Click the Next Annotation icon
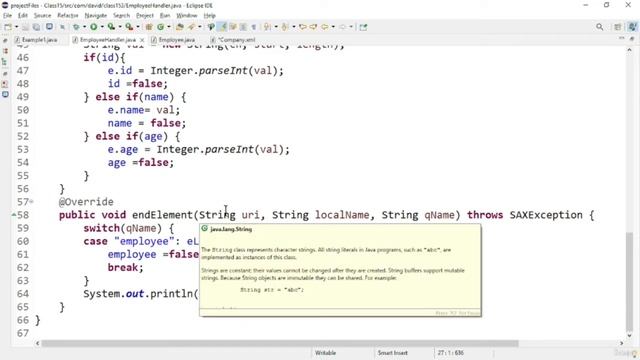This screenshot has height=360, width=640. (x=267, y=27)
